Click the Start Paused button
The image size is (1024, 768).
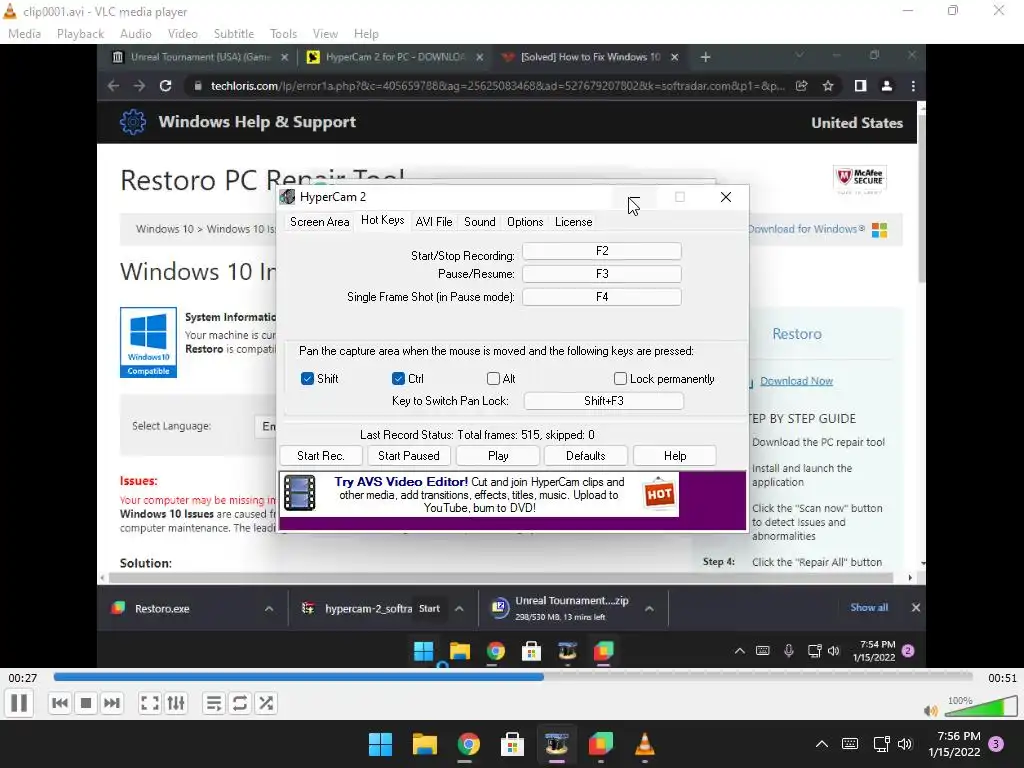(409, 456)
